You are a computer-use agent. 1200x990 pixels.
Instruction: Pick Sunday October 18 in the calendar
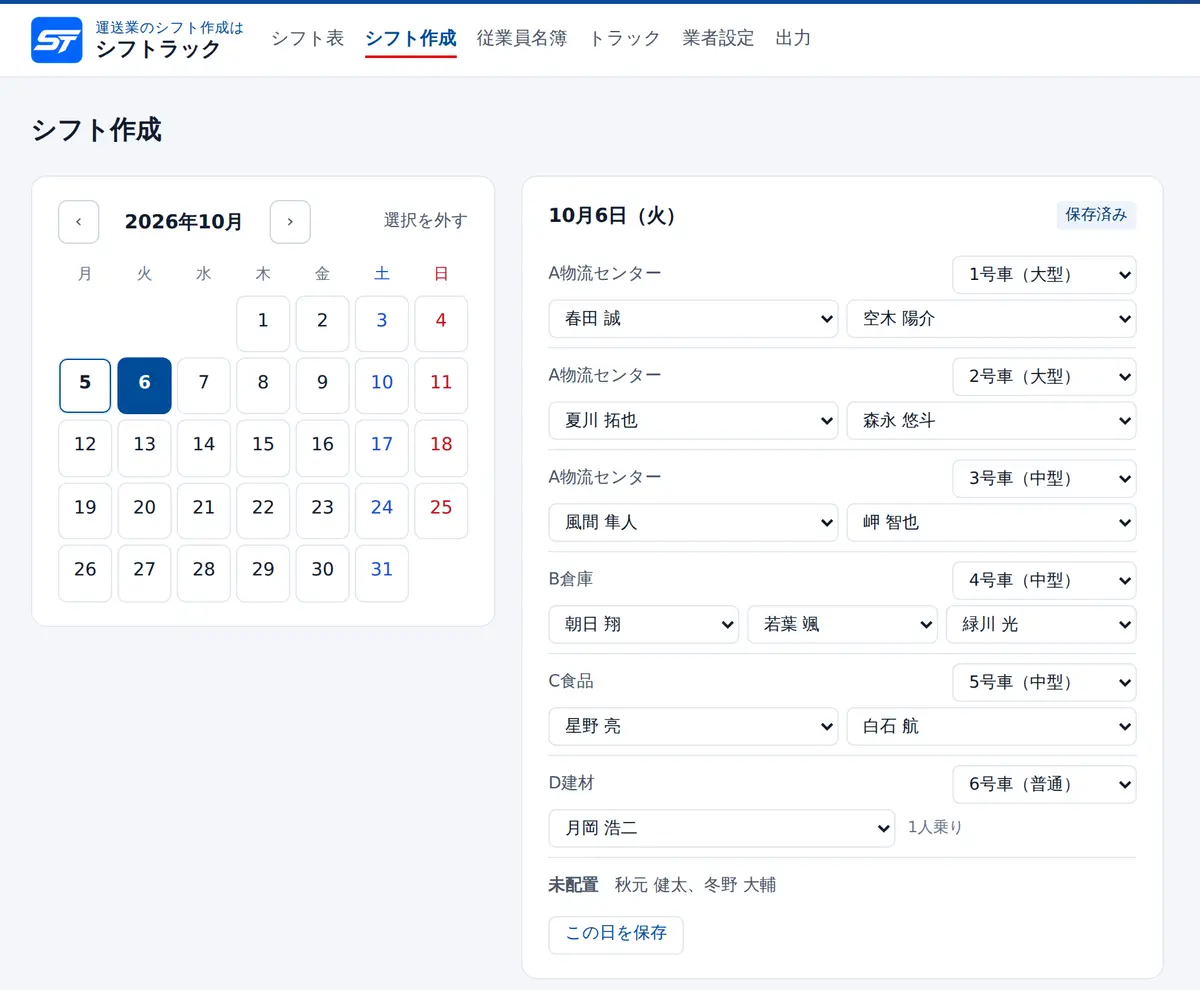441,448
